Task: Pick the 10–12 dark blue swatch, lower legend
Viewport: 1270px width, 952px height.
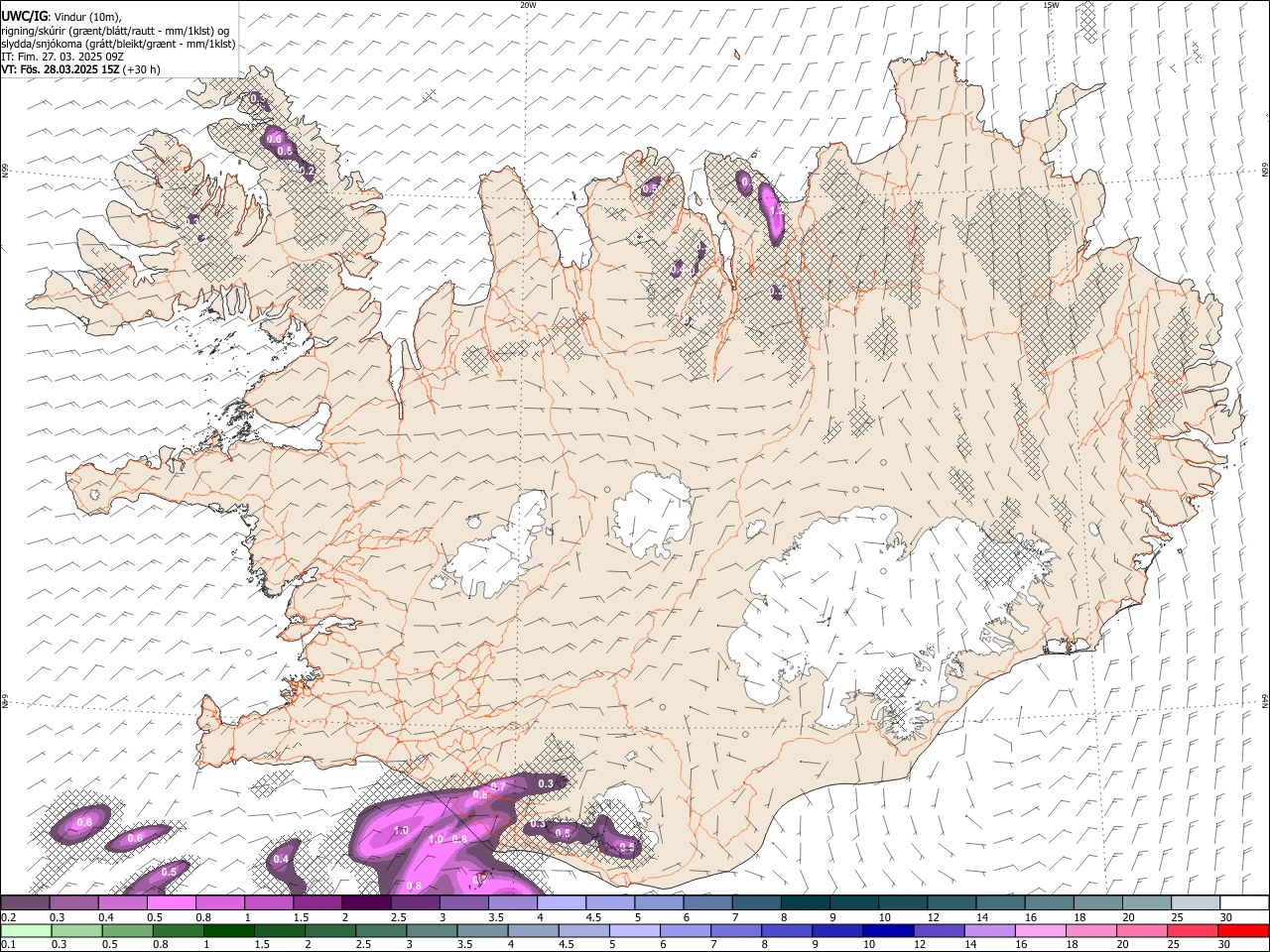Action: (888, 930)
